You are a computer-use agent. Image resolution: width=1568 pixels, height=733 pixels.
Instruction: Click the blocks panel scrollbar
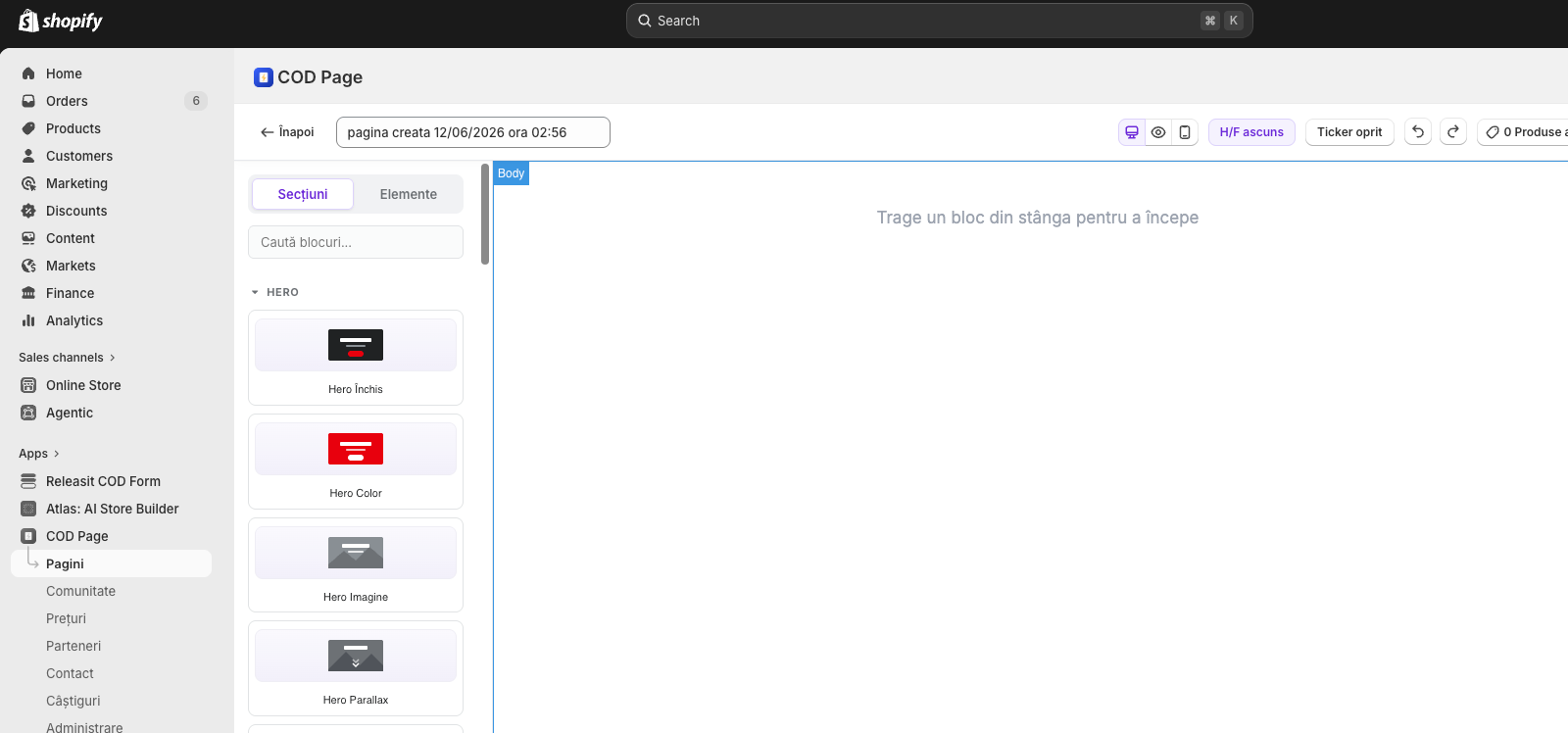pos(485,214)
